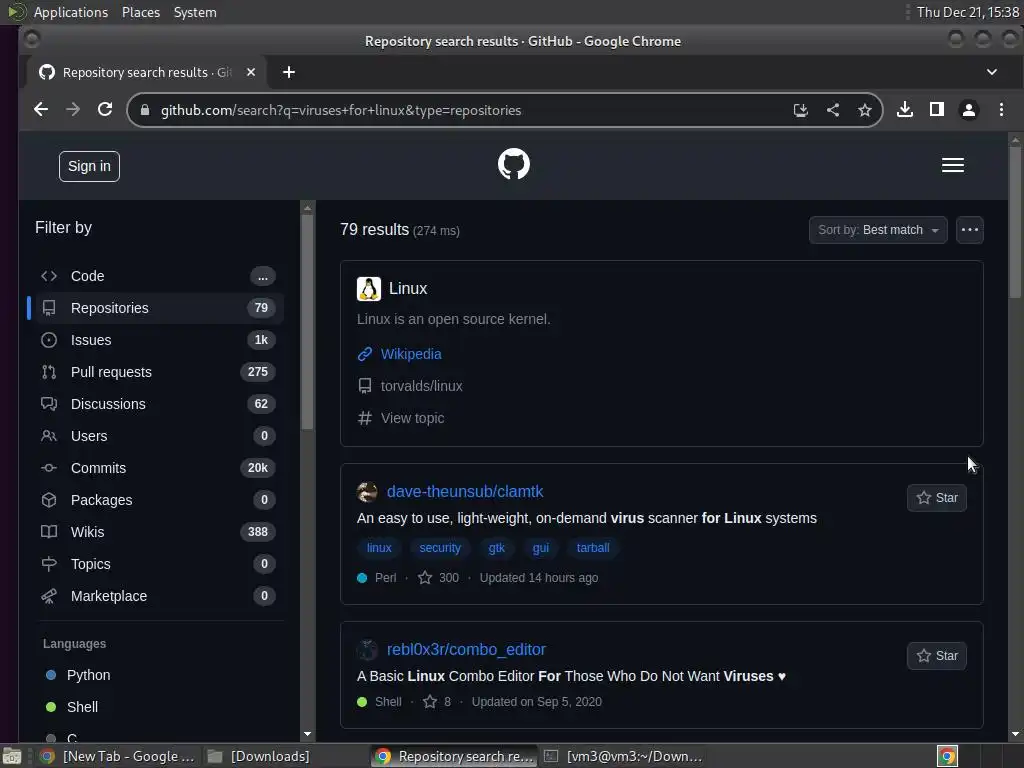
Task: Open Chrome downloads icon in toolbar
Action: coord(904,110)
